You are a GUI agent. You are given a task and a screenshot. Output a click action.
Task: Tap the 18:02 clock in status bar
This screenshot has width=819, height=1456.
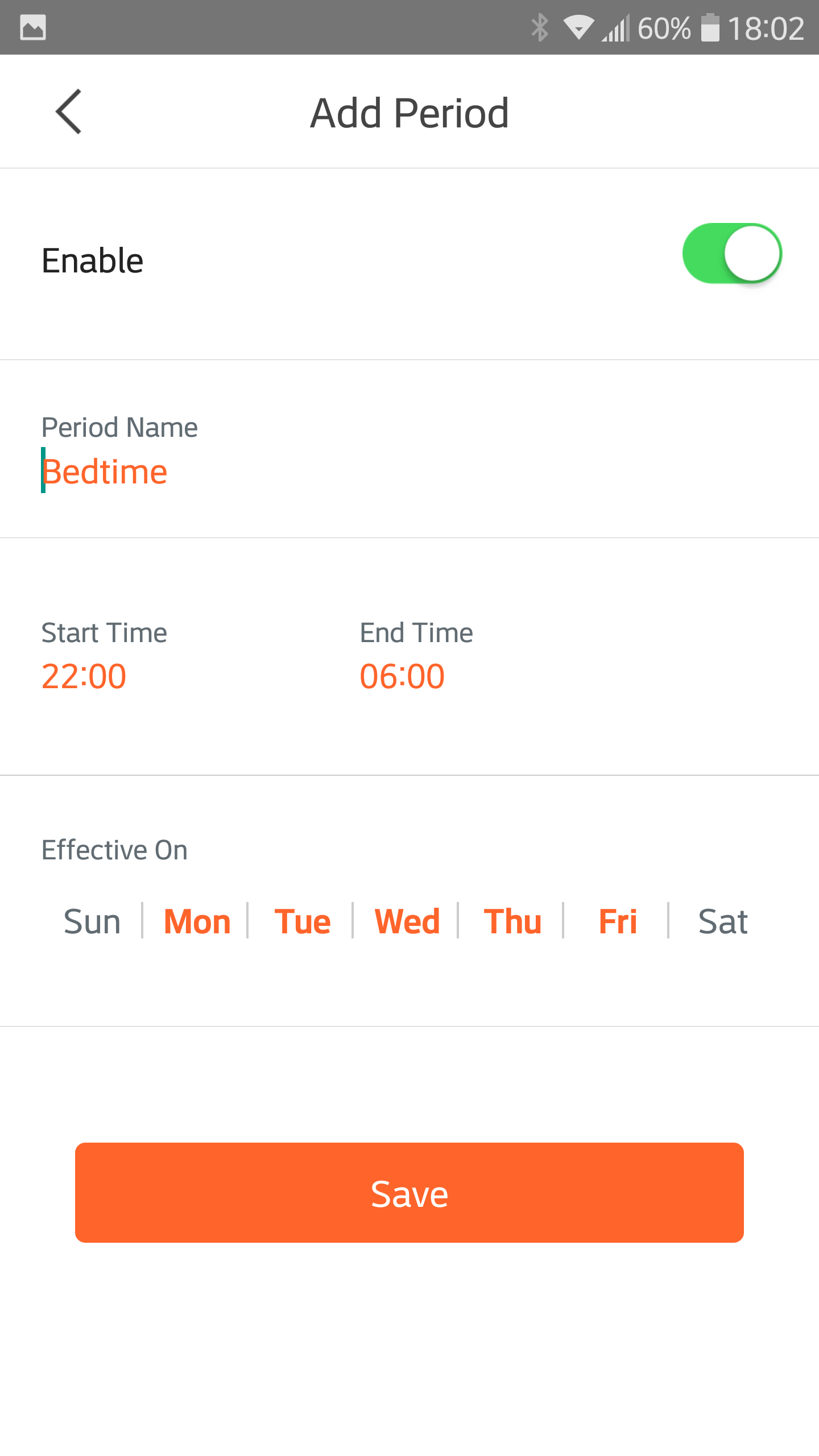(766, 28)
